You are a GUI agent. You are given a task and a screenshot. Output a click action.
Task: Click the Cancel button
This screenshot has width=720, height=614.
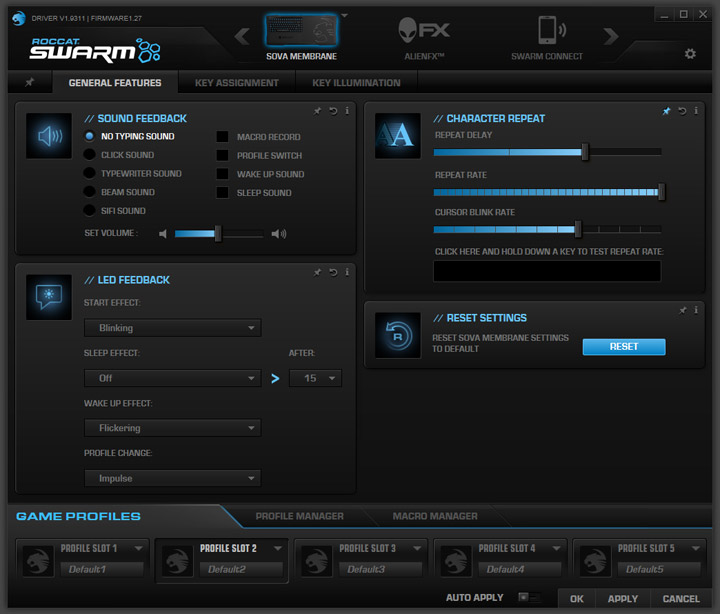pyautogui.click(x=681, y=599)
